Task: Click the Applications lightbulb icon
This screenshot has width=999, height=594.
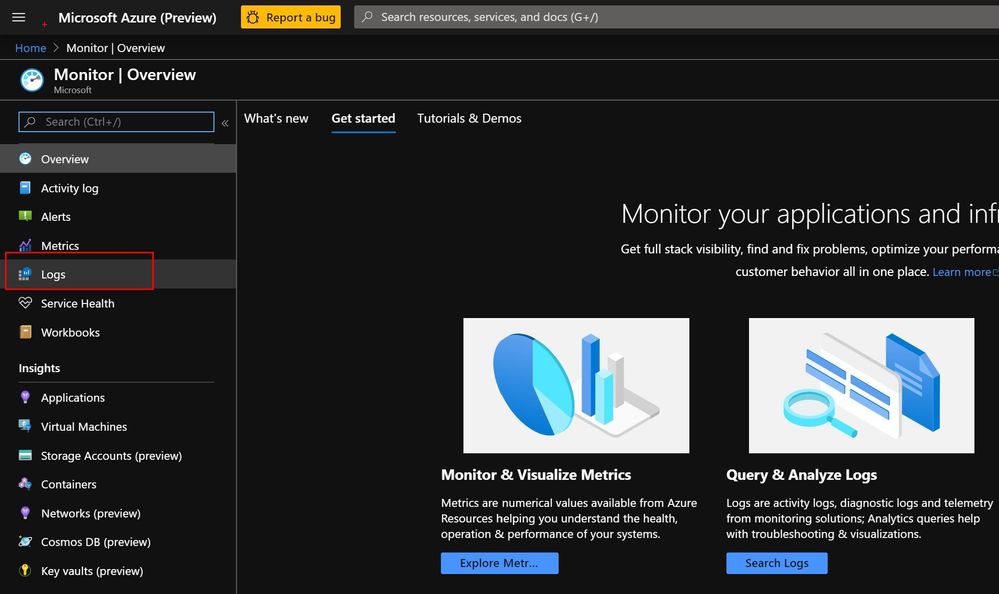Action: point(25,397)
